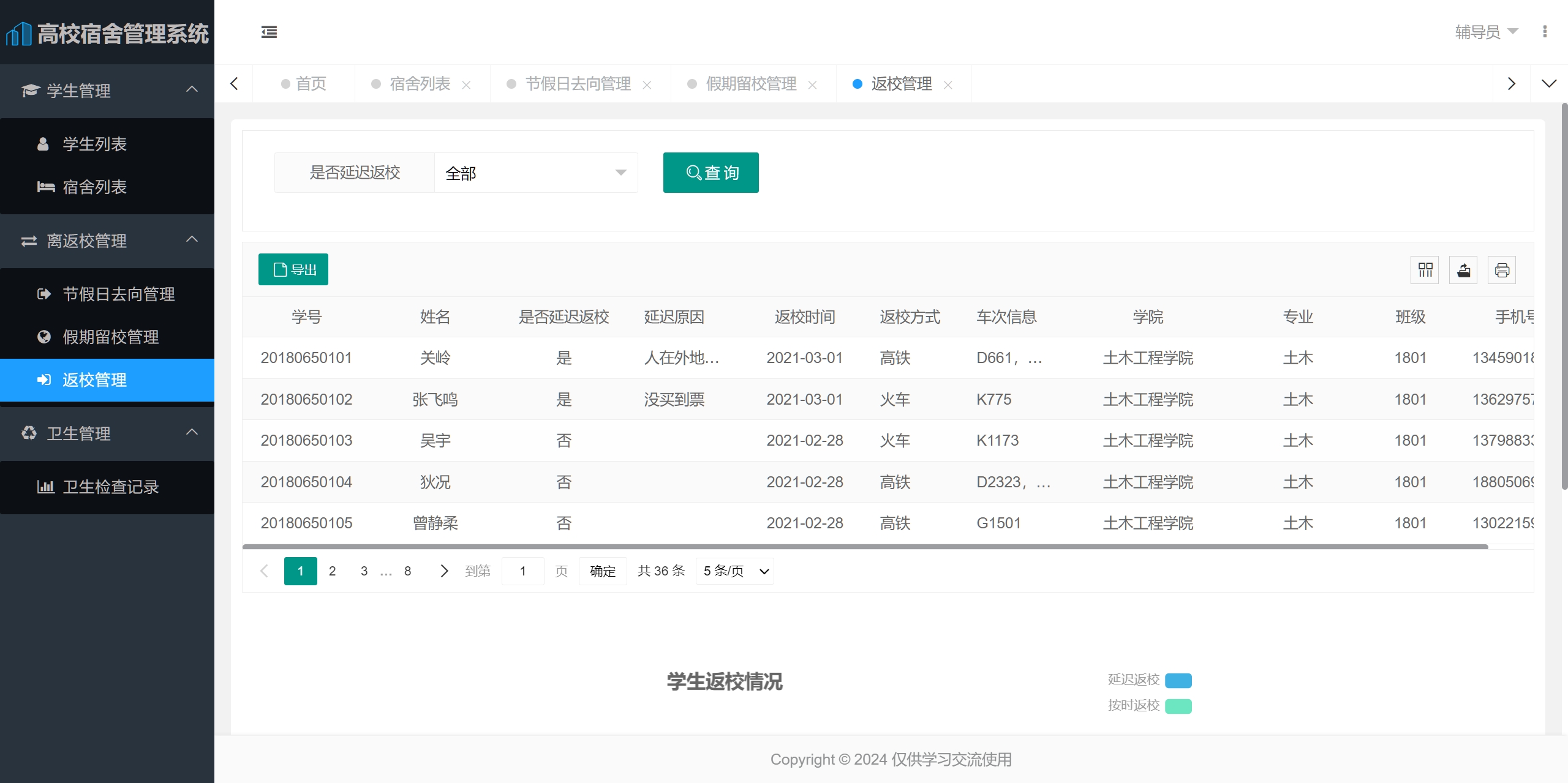
Task: Click the 是否延迟返校 column header
Action: coord(563,317)
